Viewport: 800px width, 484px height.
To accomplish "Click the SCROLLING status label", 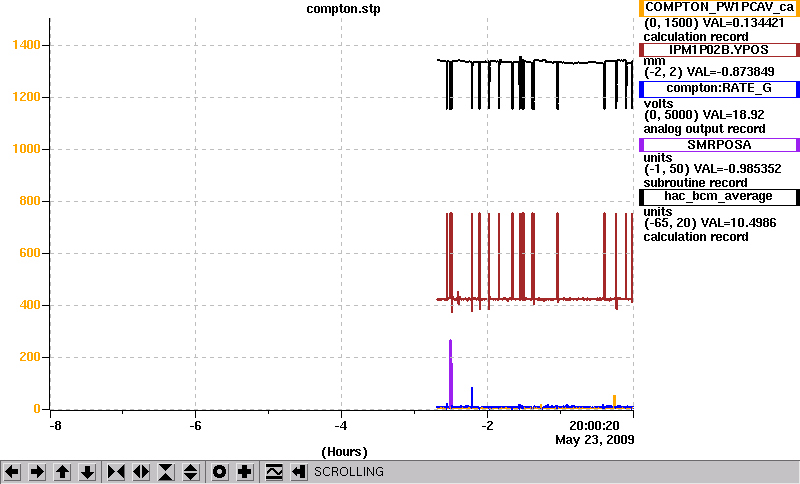I will (349, 472).
